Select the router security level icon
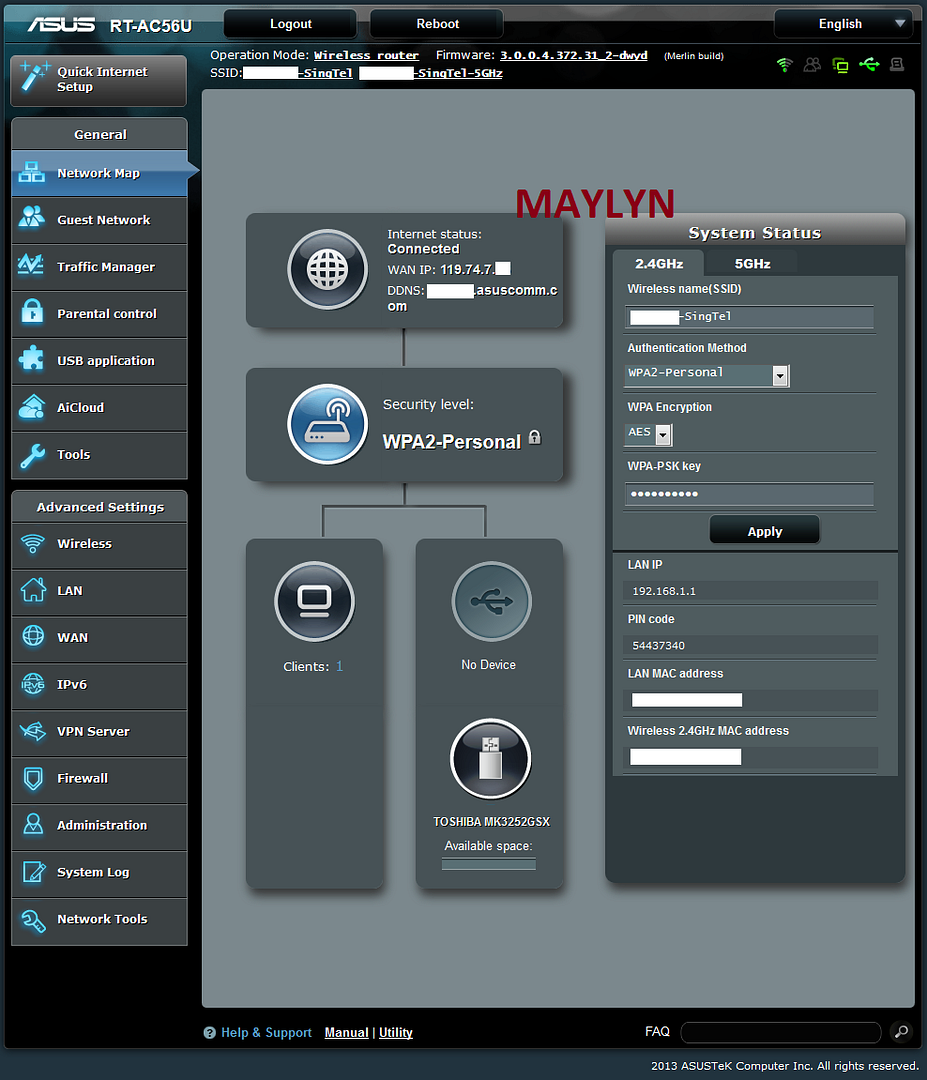Image resolution: width=927 pixels, height=1080 pixels. coord(327,424)
